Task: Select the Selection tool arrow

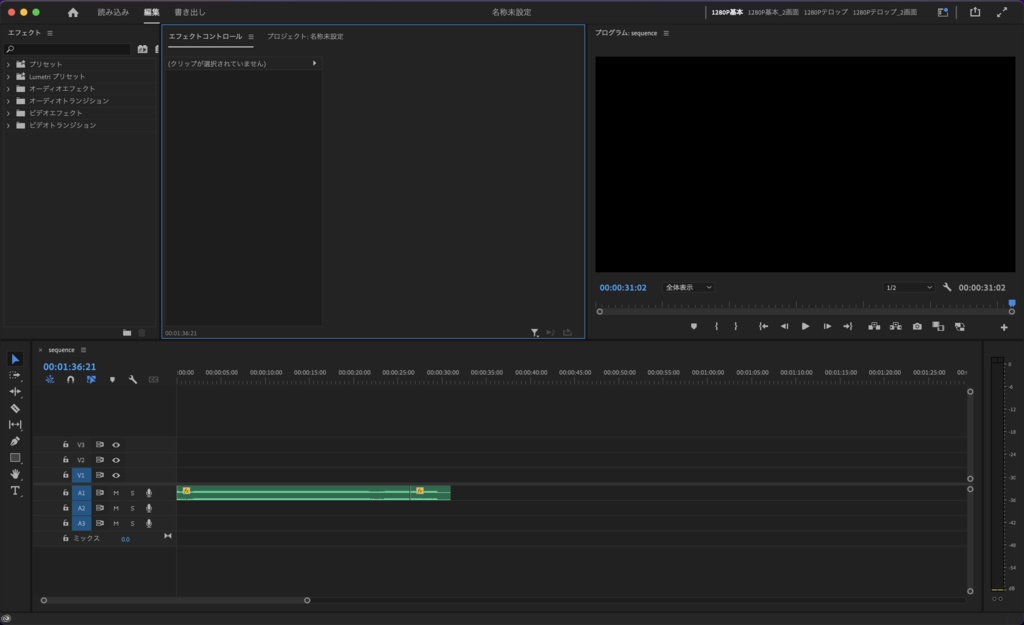Action: 15,359
